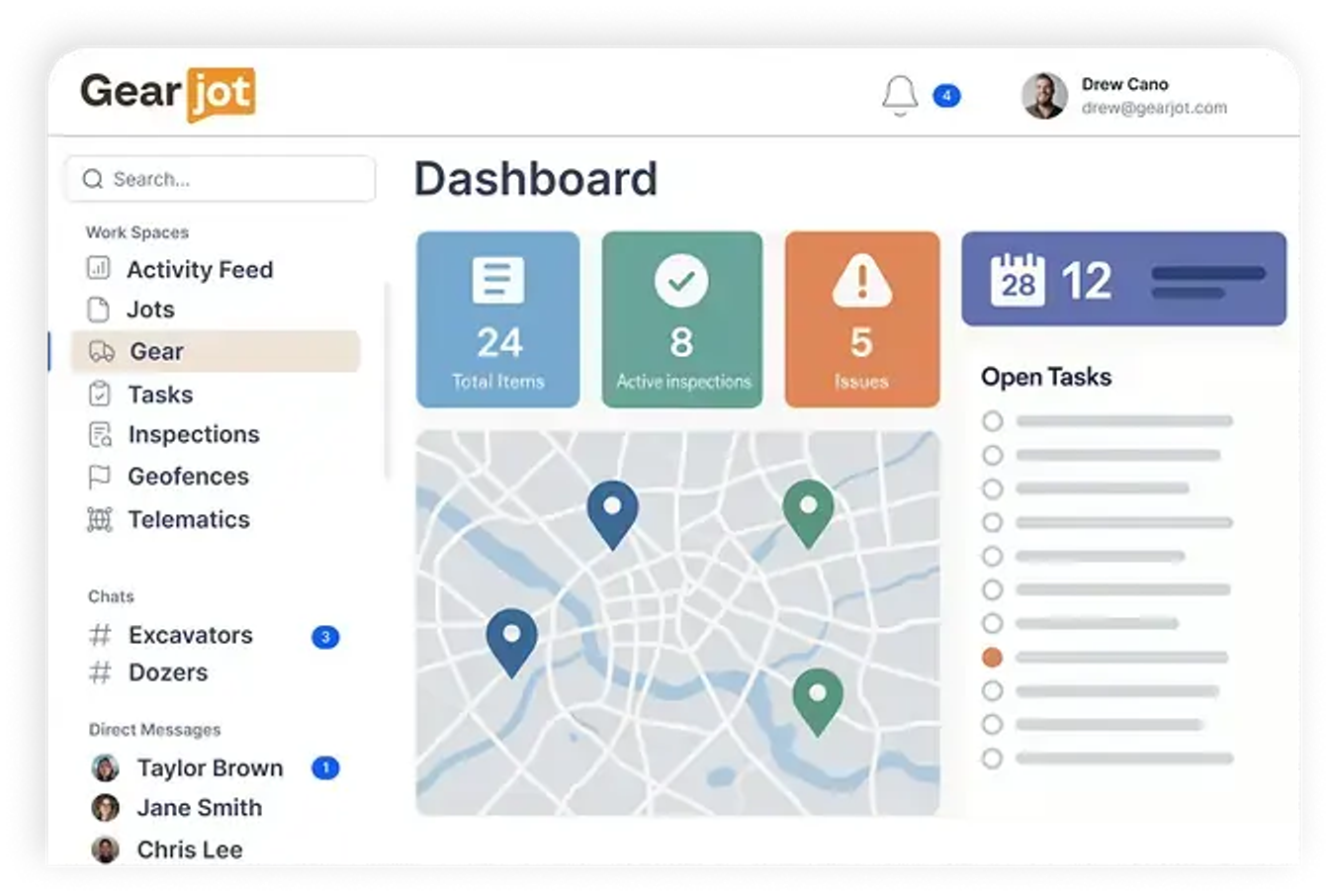Viewport: 1331px width, 896px height.
Task: Click the document icon in Total Items card
Action: point(498,281)
